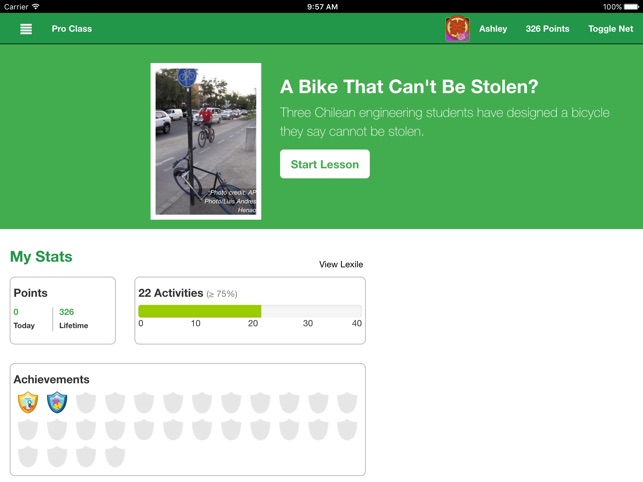
Task: Click the first earned gold achievement badge
Action: point(28,402)
